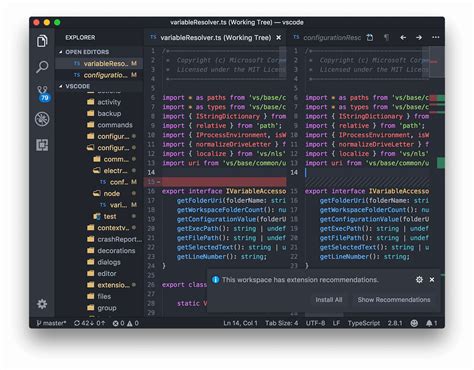This screenshot has height=370, width=474.
Task: Open the Extensions view in activity bar
Action: tap(42, 145)
